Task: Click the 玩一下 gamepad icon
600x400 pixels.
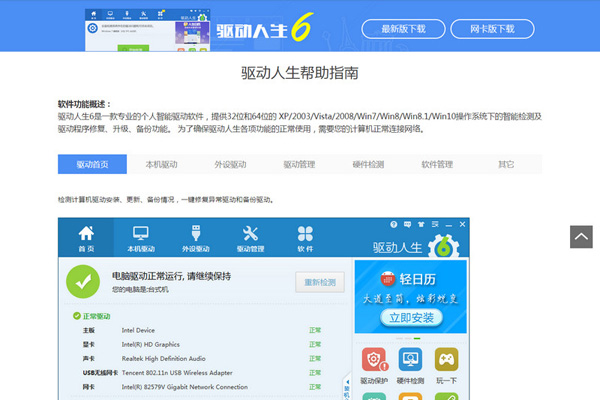Action: (x=446, y=359)
